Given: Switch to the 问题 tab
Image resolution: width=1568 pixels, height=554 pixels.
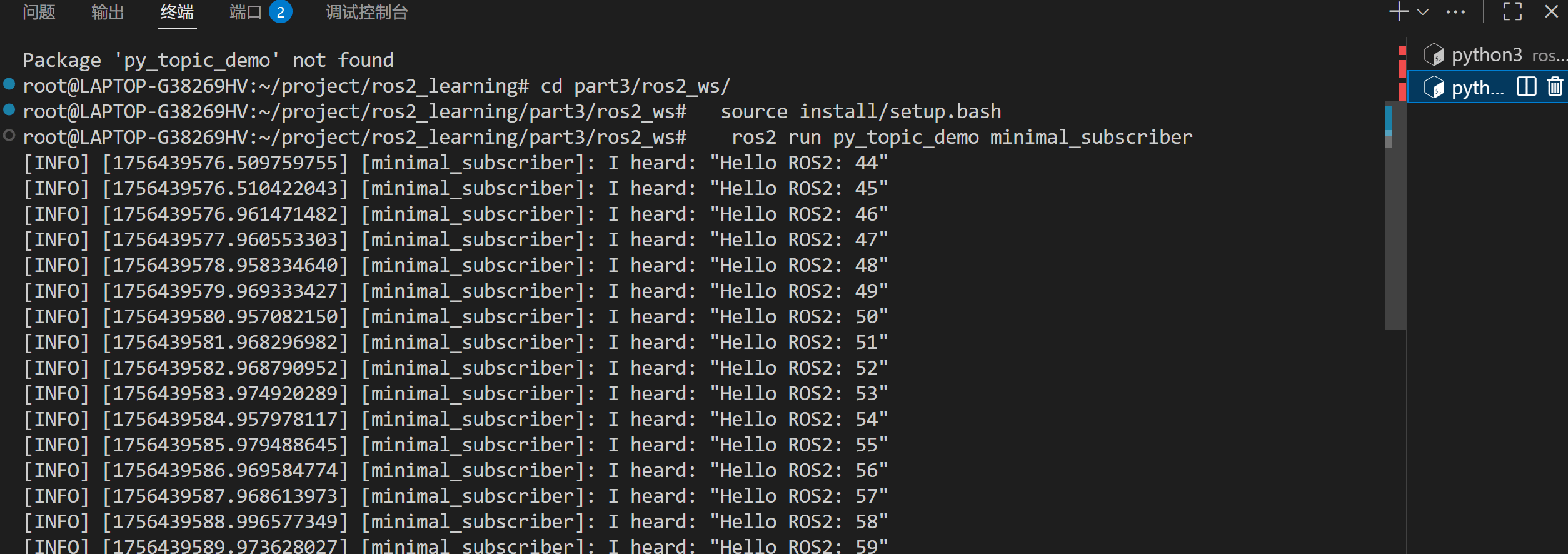Looking at the screenshot, I should point(39,13).
